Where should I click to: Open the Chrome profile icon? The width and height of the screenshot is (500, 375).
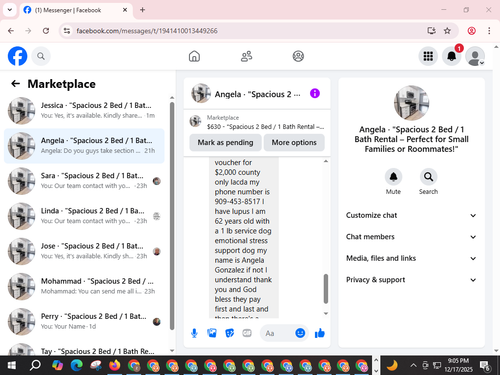click(x=471, y=31)
